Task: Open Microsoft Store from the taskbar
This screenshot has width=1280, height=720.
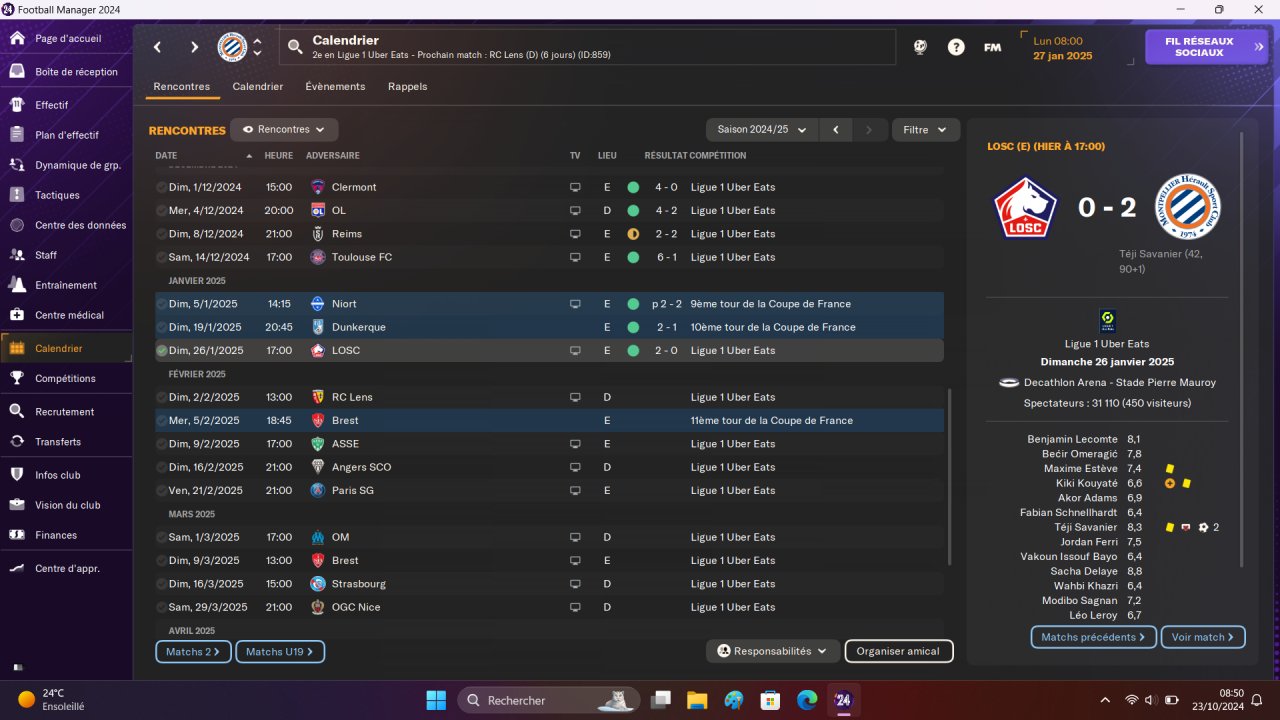Action: click(769, 700)
